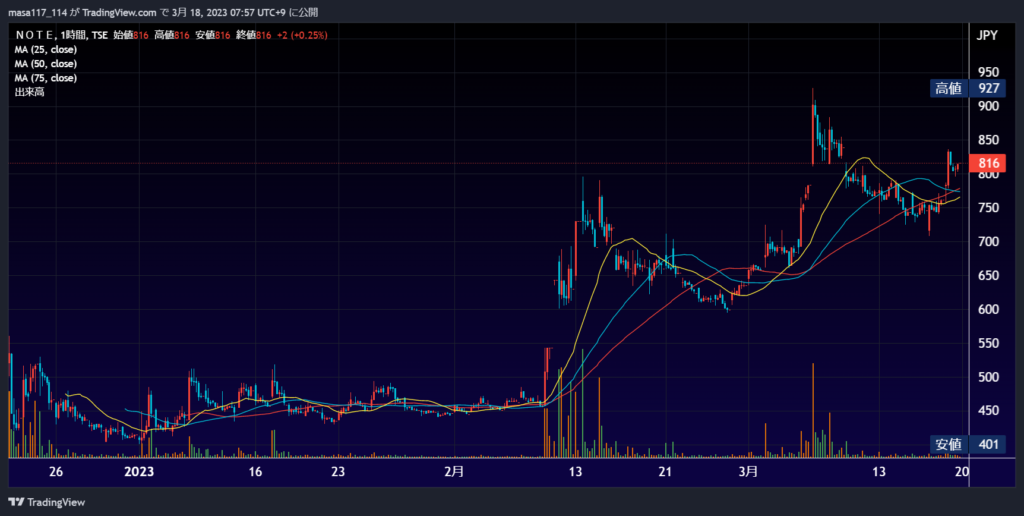Click the 650 price axis value
This screenshot has width=1024, height=516.
987,276
